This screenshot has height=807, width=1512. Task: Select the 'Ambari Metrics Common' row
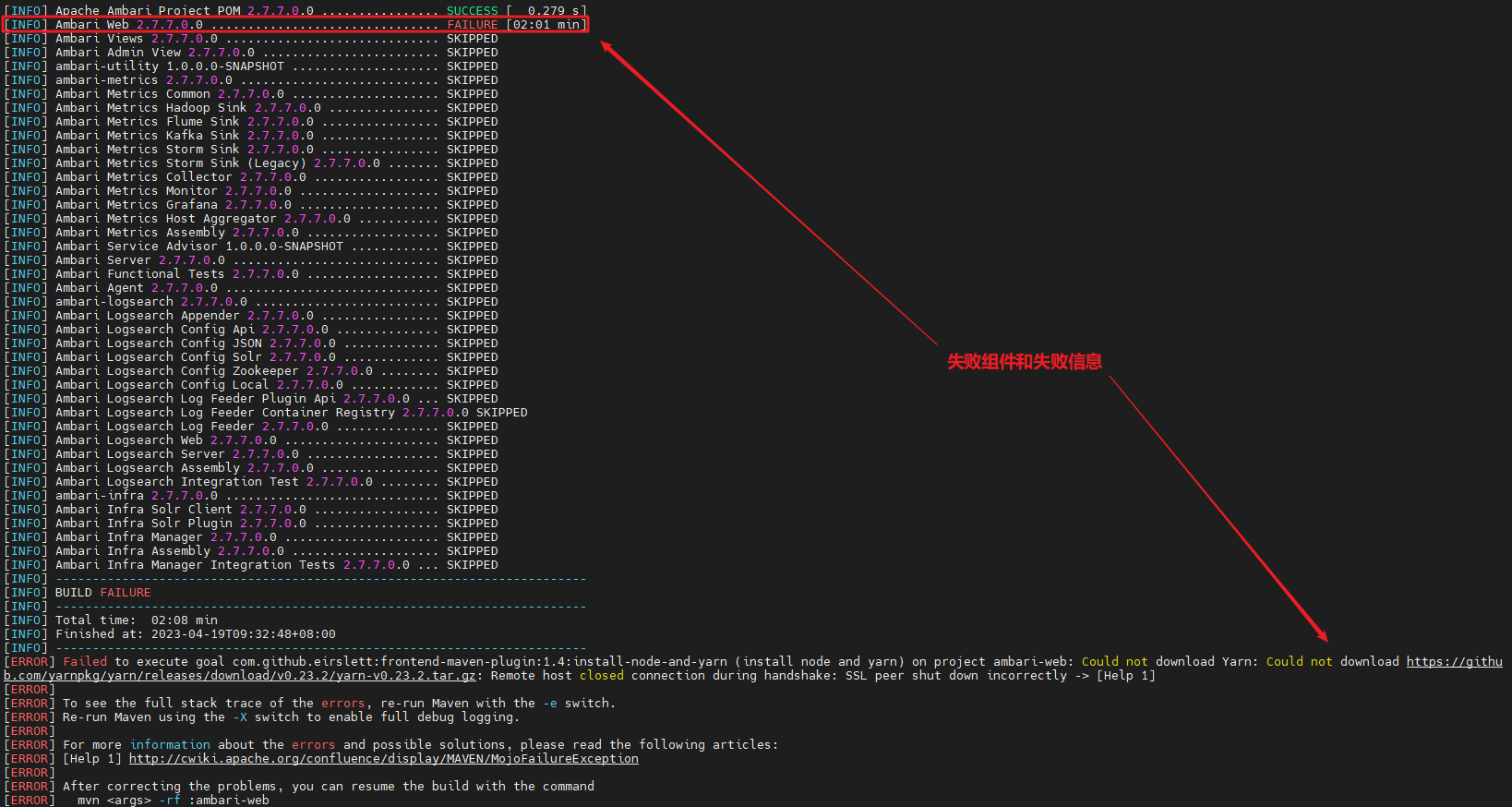coord(251,94)
